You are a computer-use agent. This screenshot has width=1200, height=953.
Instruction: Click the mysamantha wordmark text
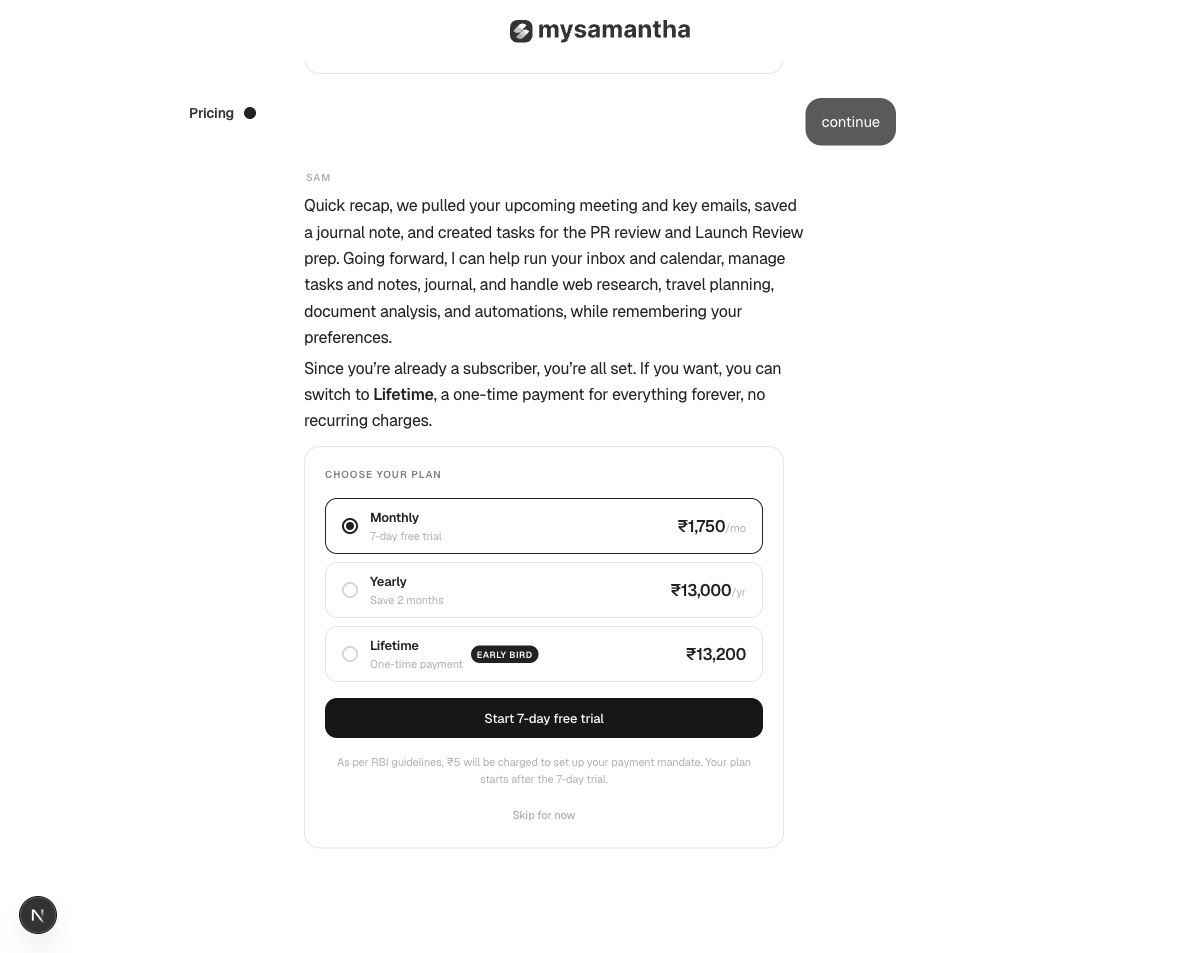point(614,31)
